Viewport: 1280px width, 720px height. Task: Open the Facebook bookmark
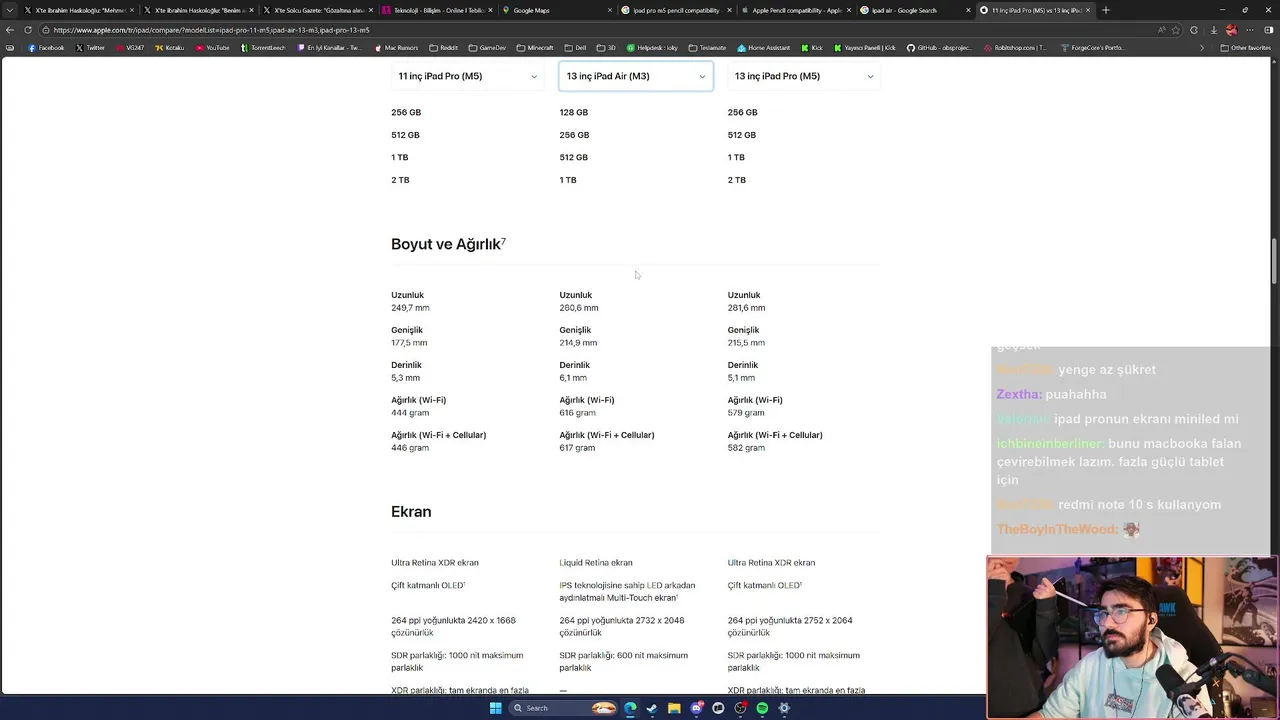point(46,47)
